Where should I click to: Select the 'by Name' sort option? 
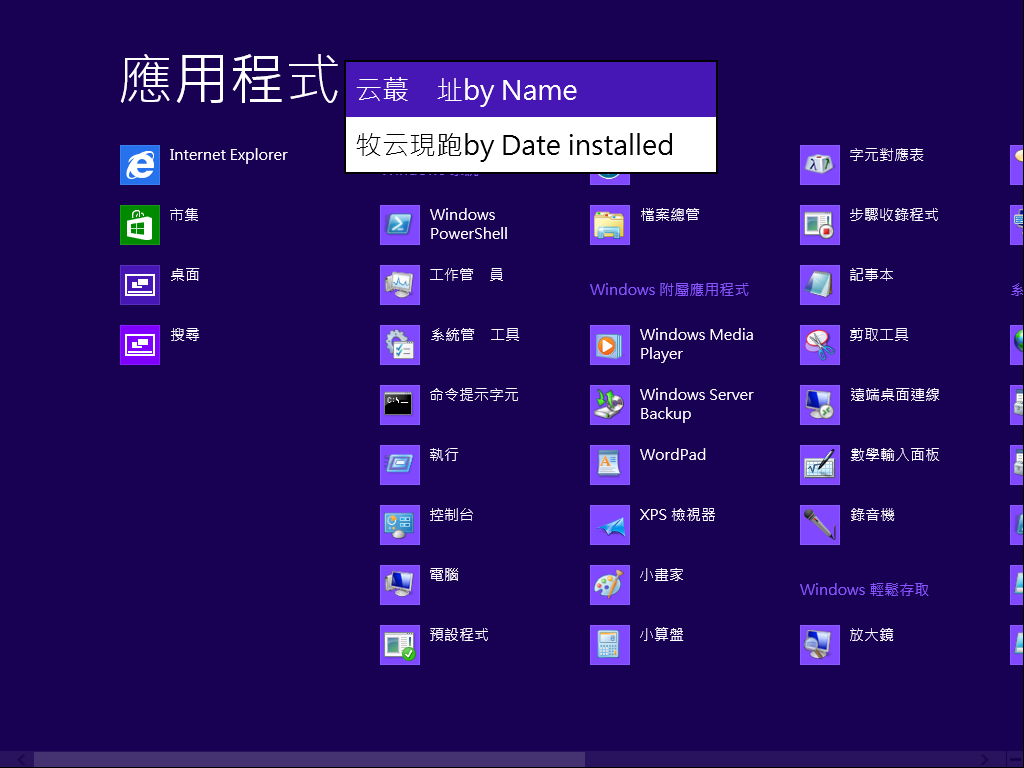click(531, 90)
